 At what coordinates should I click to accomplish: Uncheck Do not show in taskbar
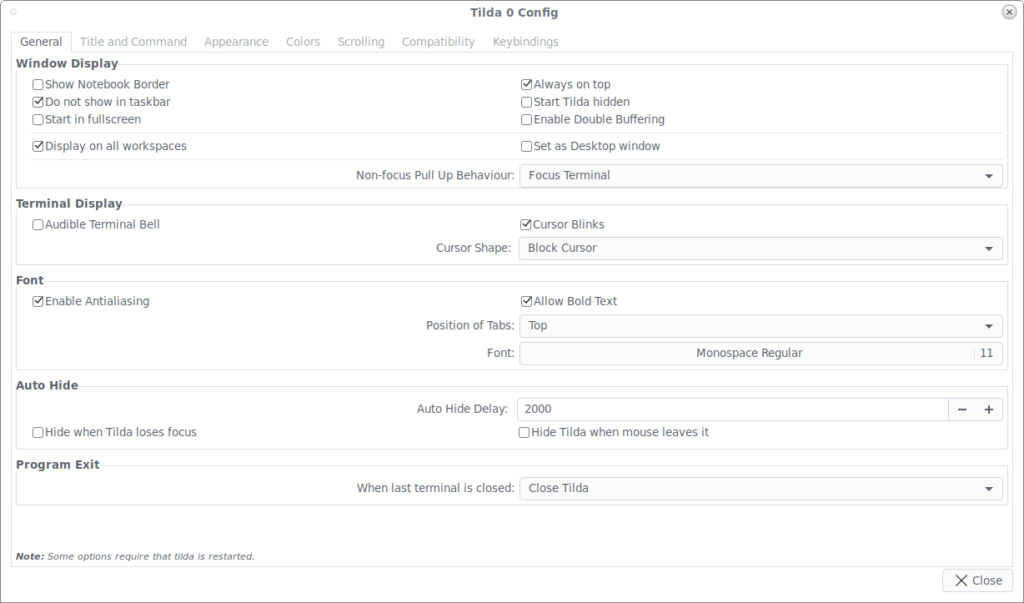point(37,101)
